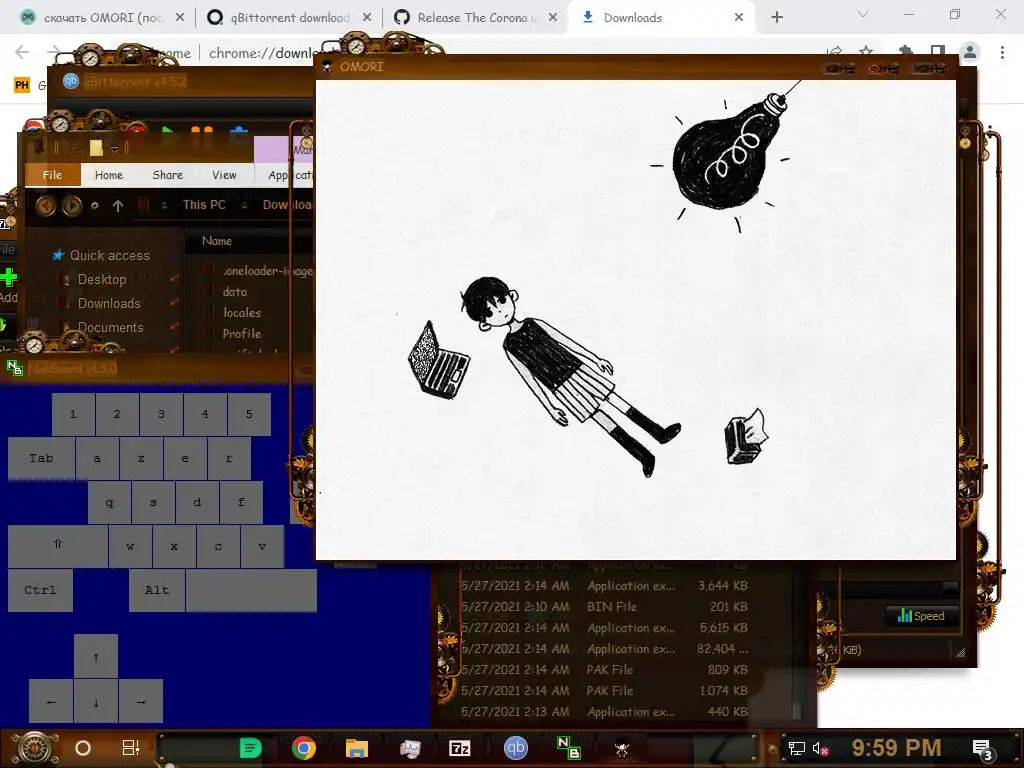The image size is (1024, 768).
Task: Click the Alt key in NohBoard
Action: pos(157,590)
